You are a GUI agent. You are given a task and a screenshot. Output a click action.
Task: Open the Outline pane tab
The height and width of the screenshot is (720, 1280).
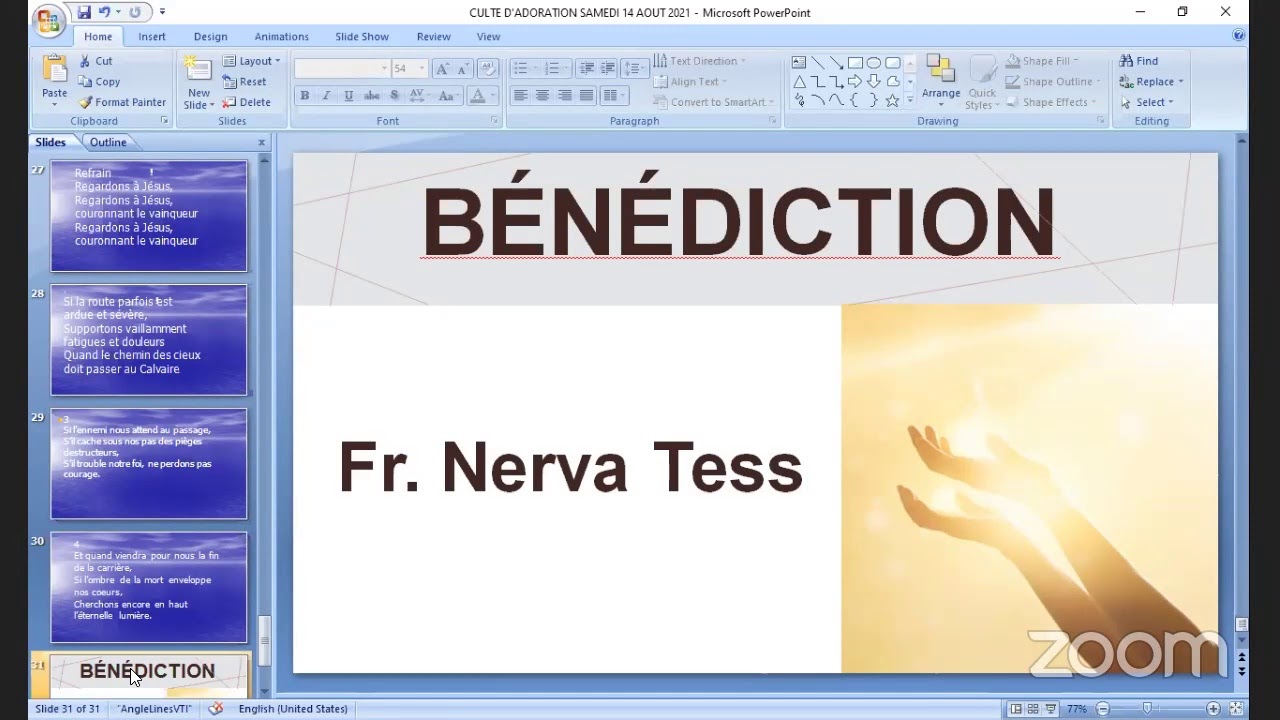click(108, 142)
